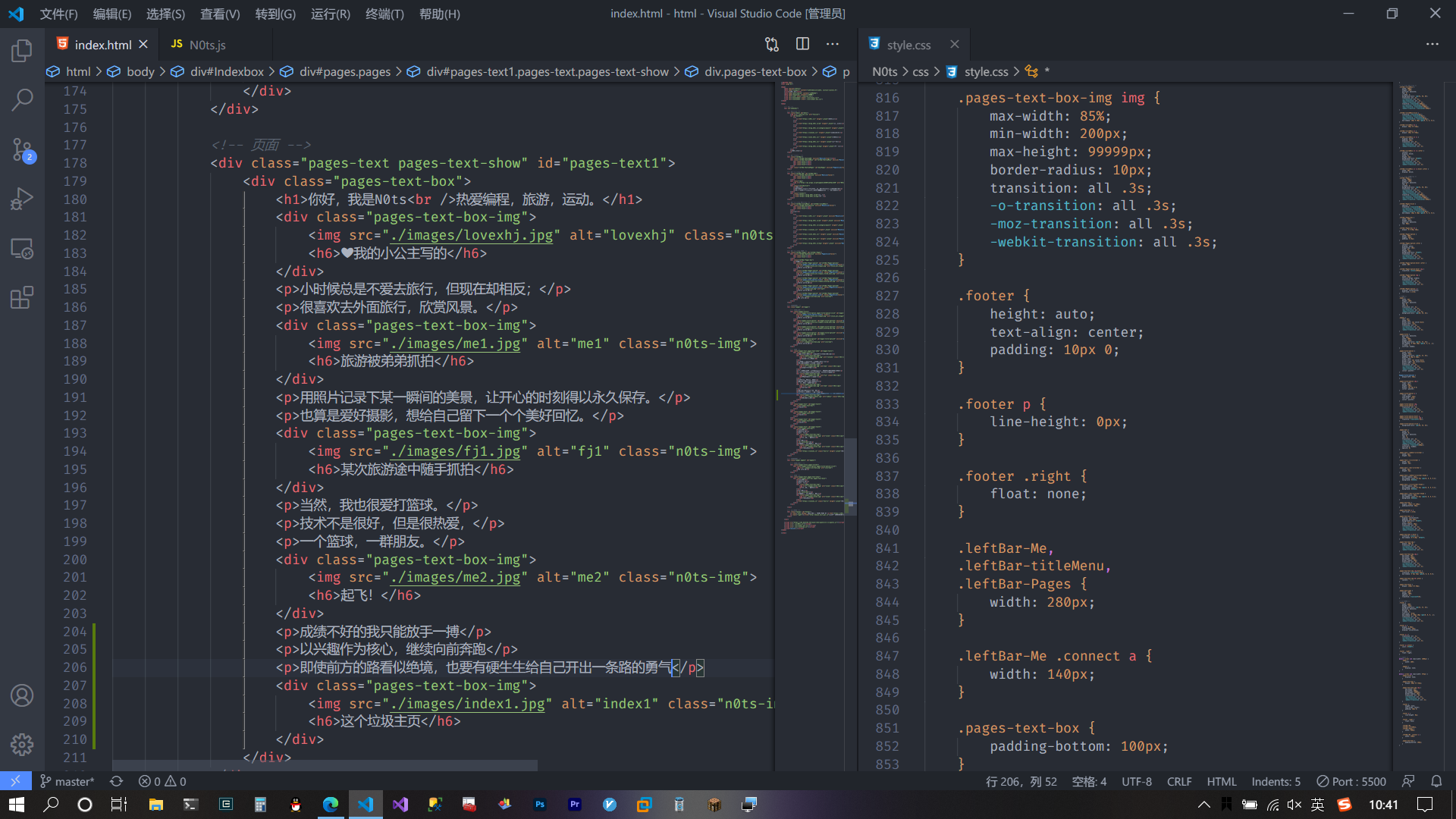Screen dimensions: 1456x819
Task: Click the left editor minimap
Action: (x=813, y=303)
